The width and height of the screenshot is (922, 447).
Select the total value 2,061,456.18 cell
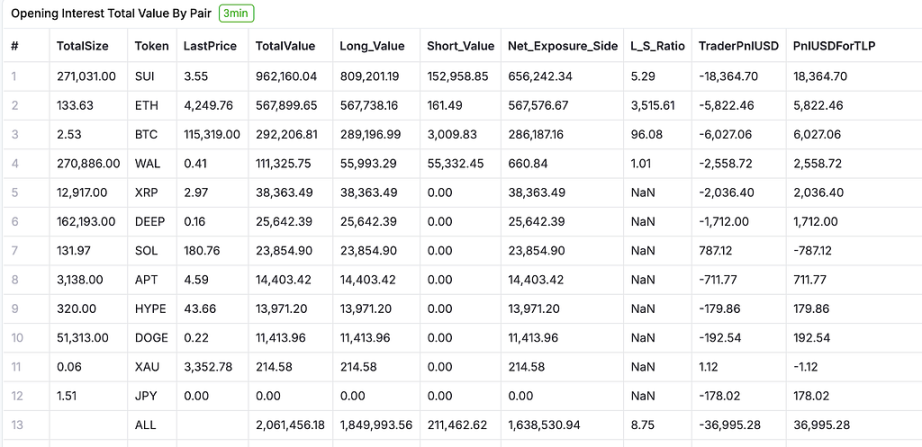[x=290, y=425]
